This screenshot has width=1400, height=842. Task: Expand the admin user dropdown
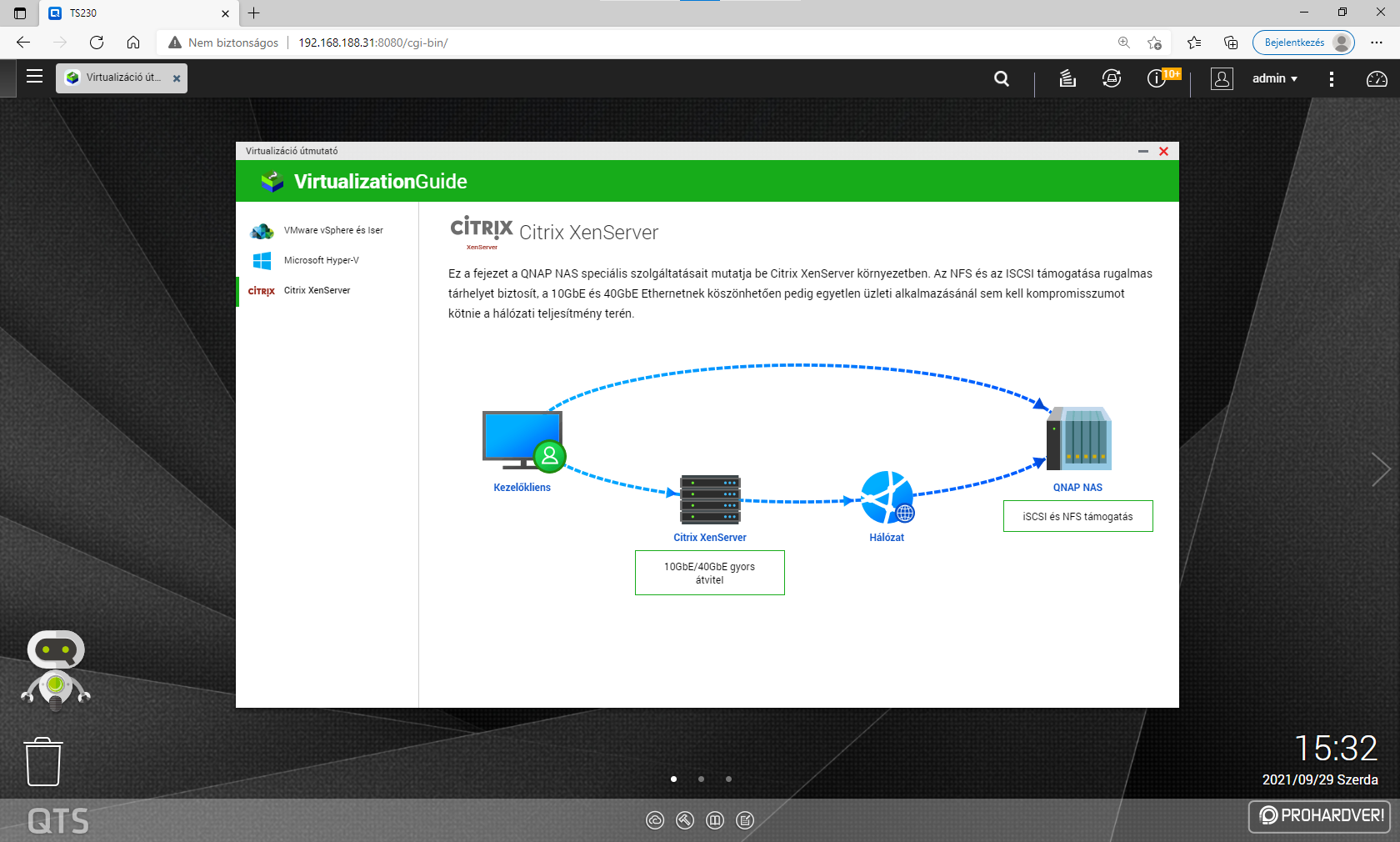coord(1274,78)
